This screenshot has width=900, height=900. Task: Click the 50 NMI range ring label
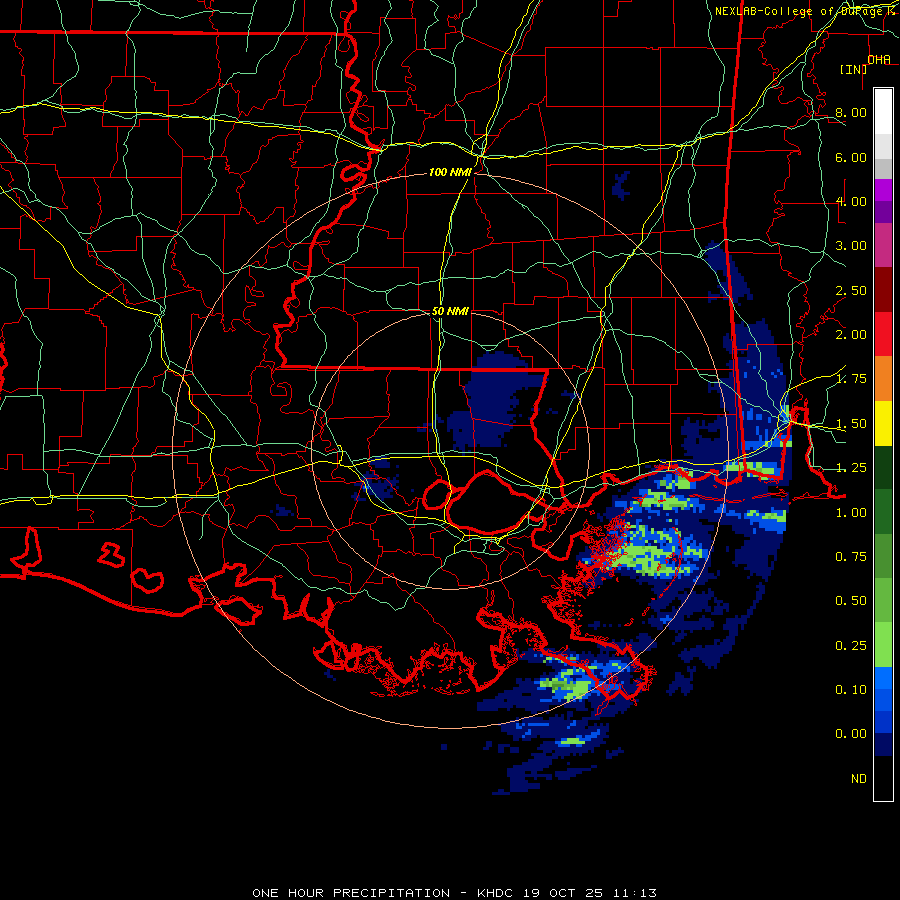450,311
